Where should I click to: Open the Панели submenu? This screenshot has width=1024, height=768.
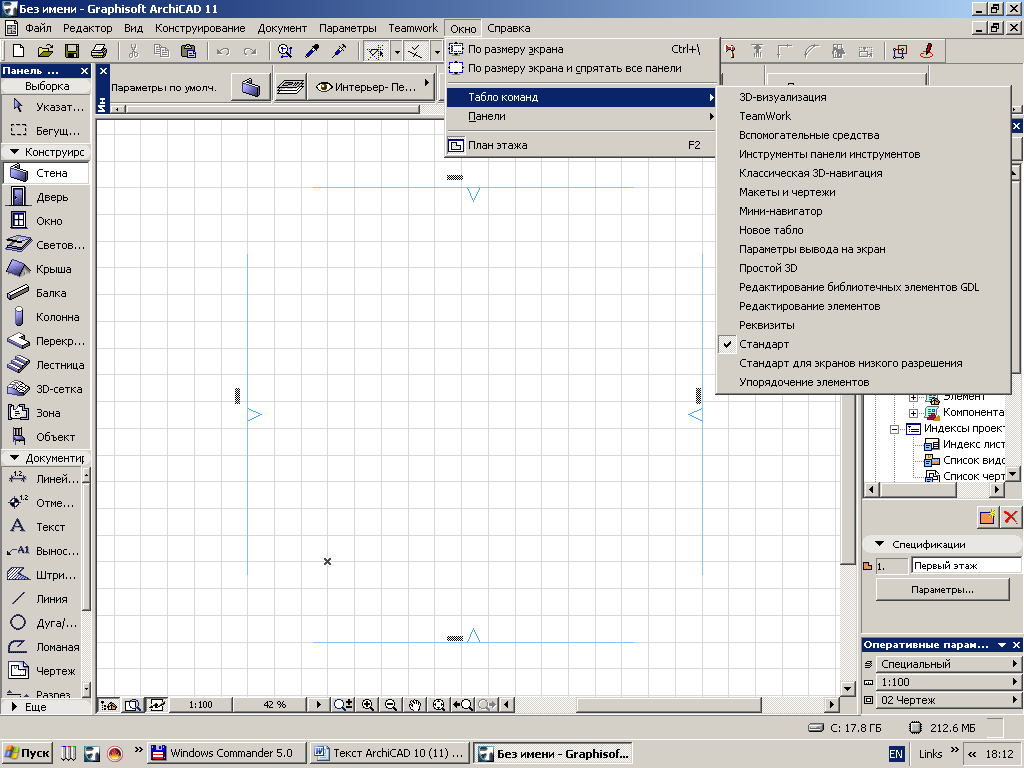582,116
